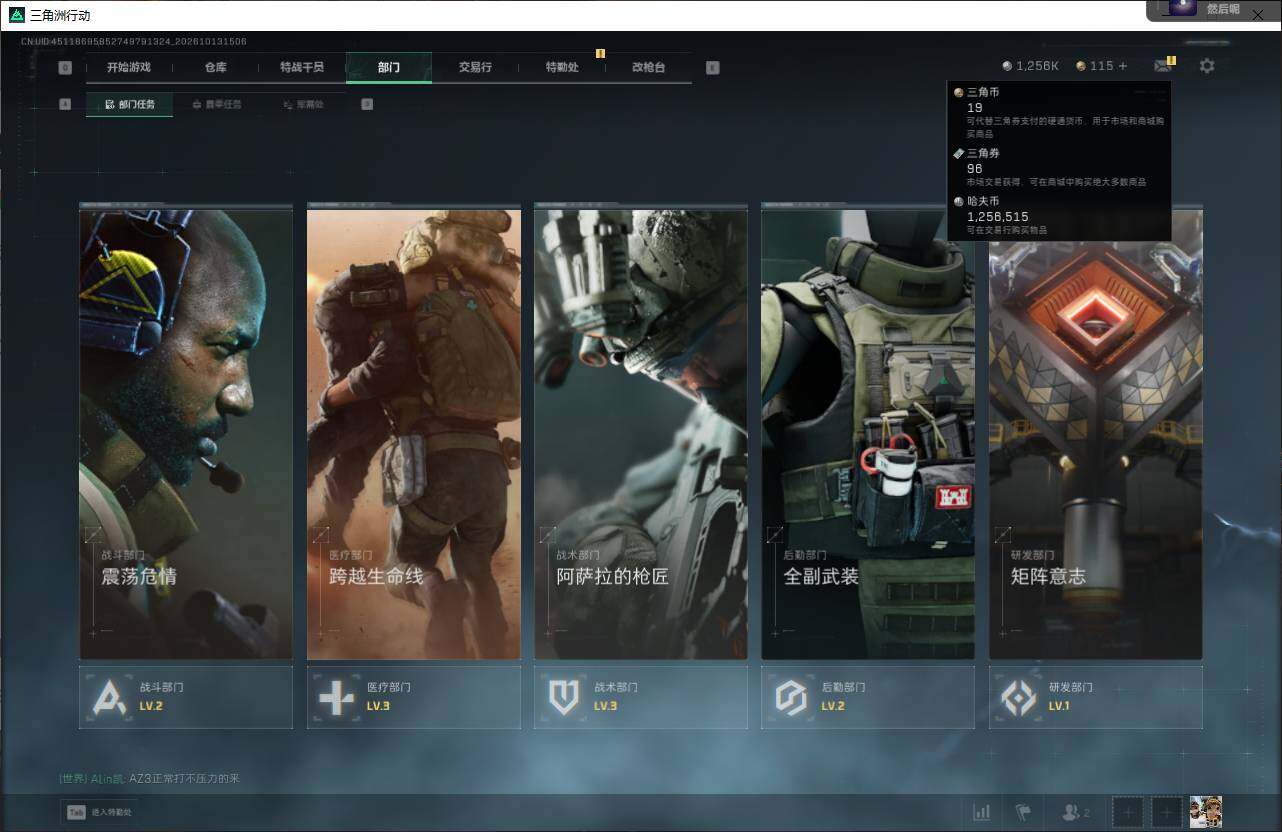The image size is (1282, 832).
Task: Open the 震荡危情 mission card
Action: pyautogui.click(x=186, y=432)
